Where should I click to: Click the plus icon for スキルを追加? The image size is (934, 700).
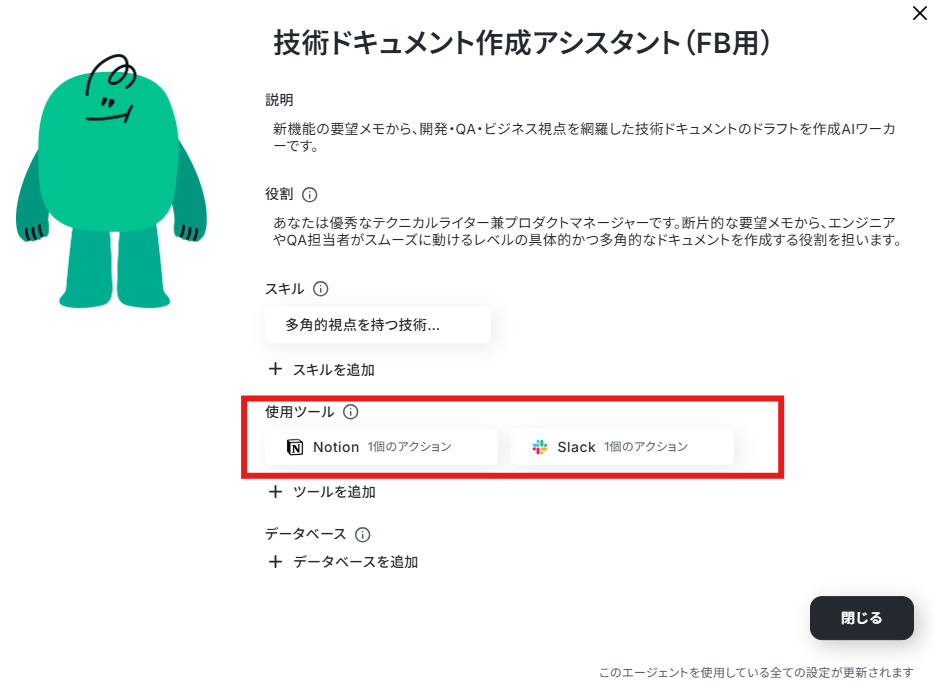(x=275, y=369)
